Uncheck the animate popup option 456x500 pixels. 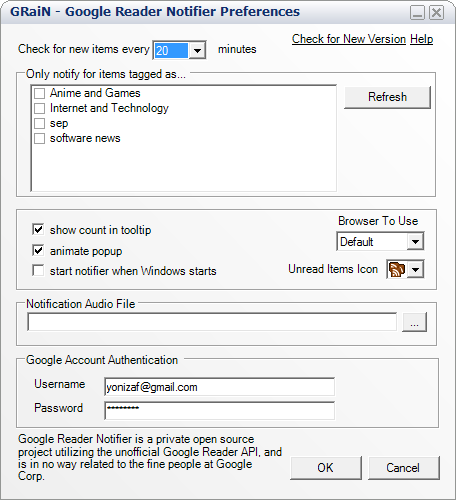(38, 250)
